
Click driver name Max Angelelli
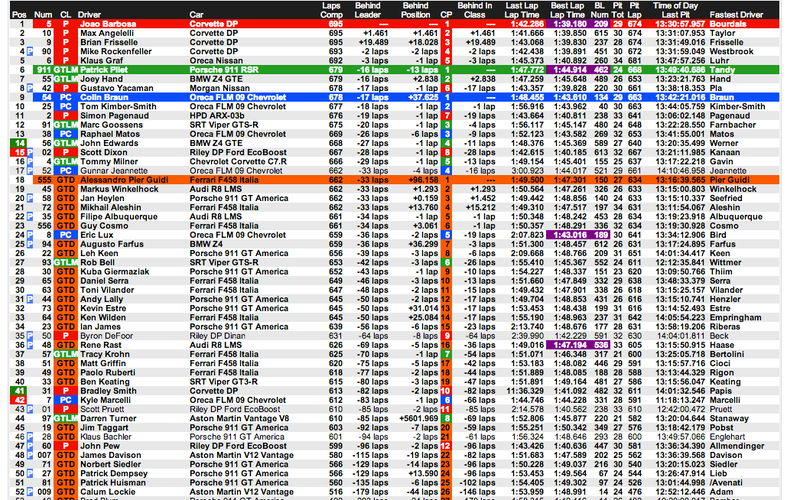point(107,33)
